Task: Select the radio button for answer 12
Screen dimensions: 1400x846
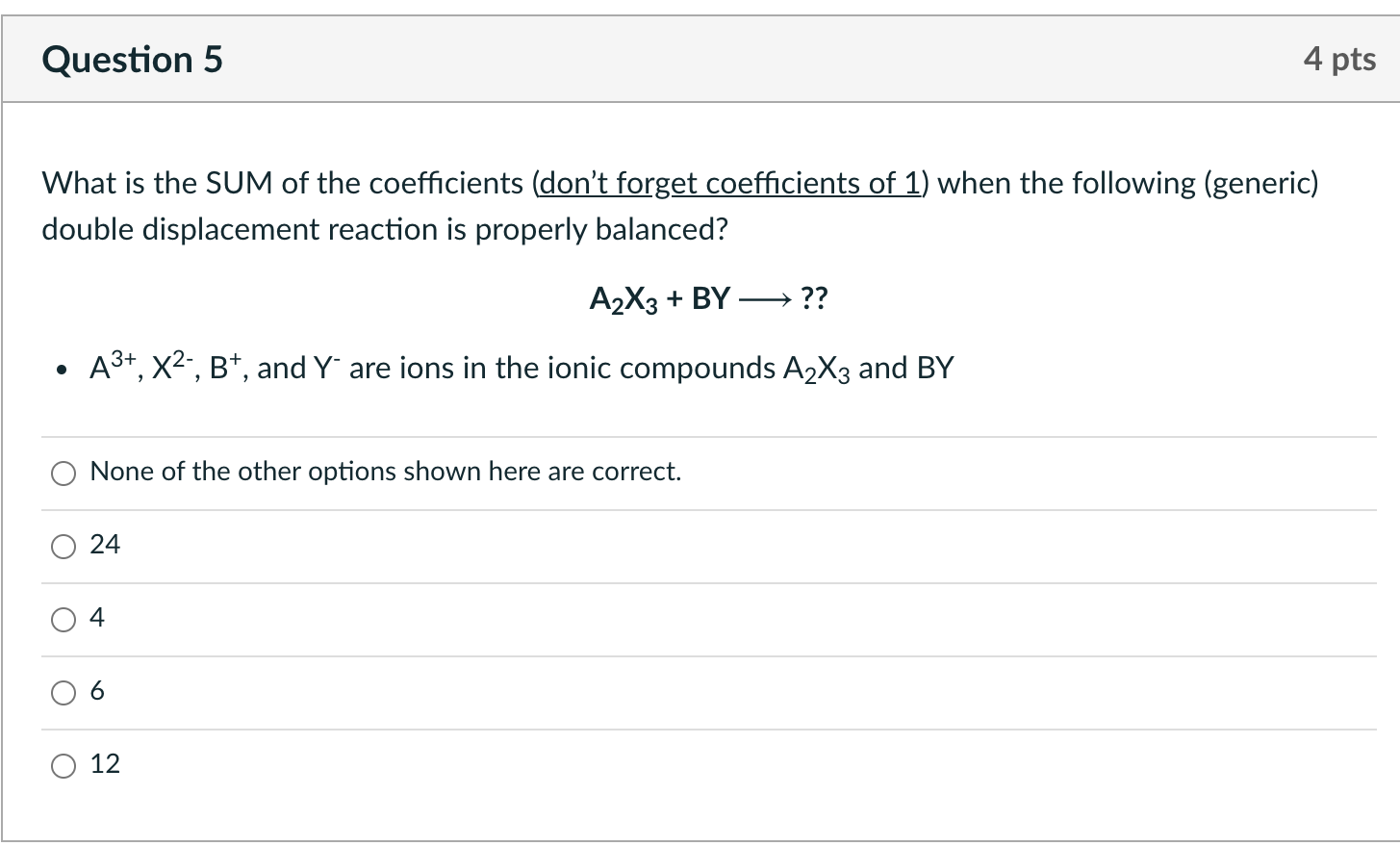Action: (64, 766)
